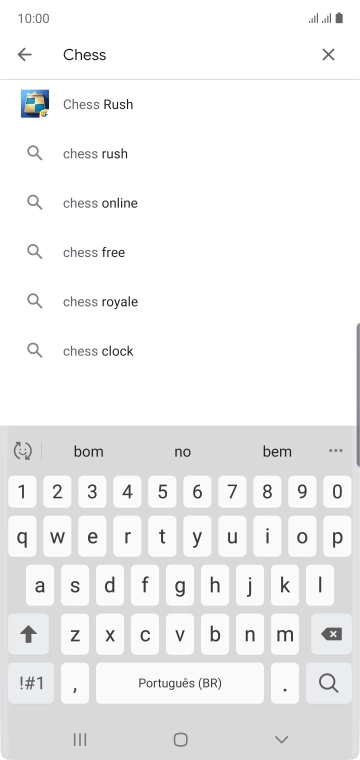Select the 'chess royale' suggestion

point(180,301)
